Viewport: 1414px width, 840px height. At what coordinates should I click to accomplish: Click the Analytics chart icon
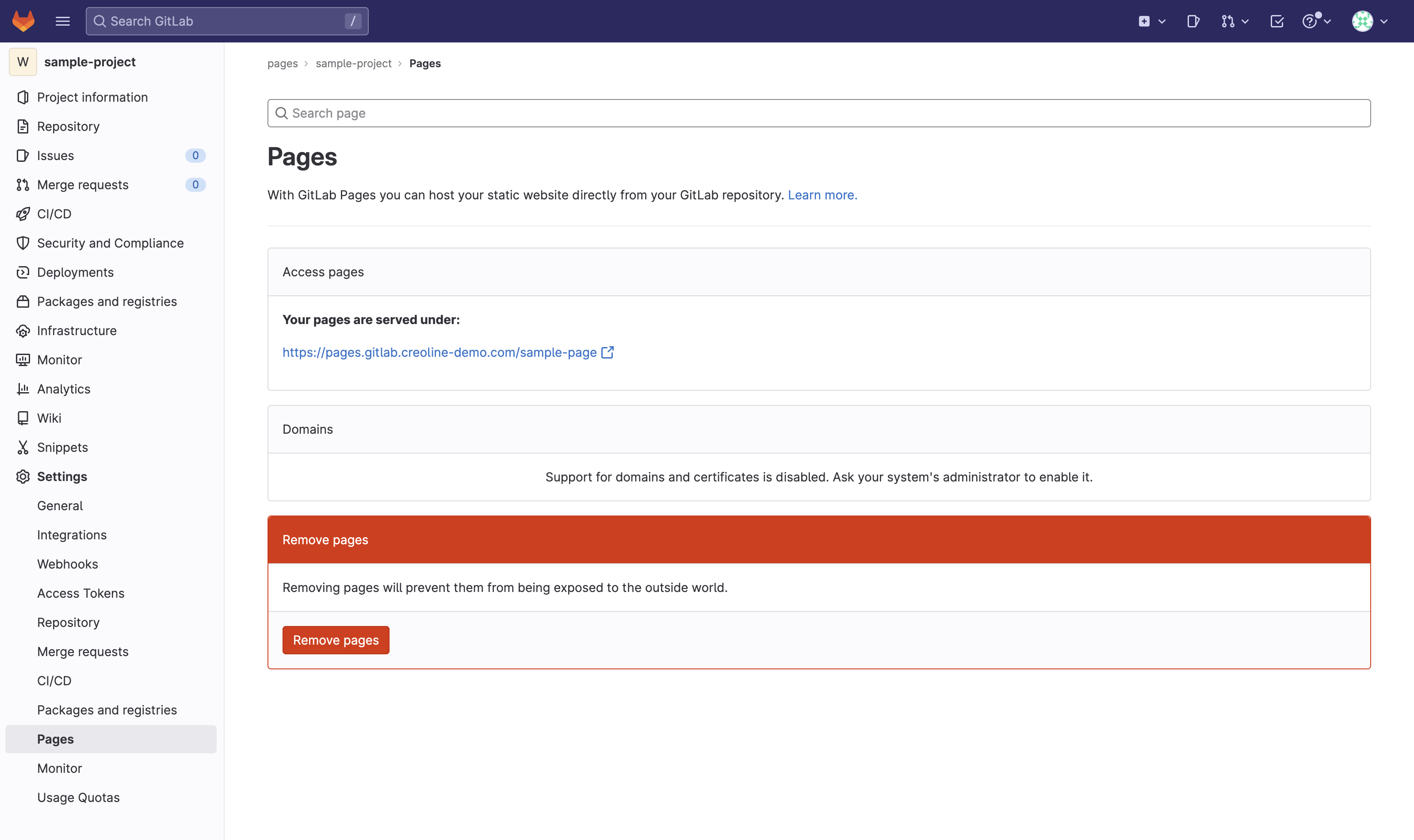coord(23,389)
